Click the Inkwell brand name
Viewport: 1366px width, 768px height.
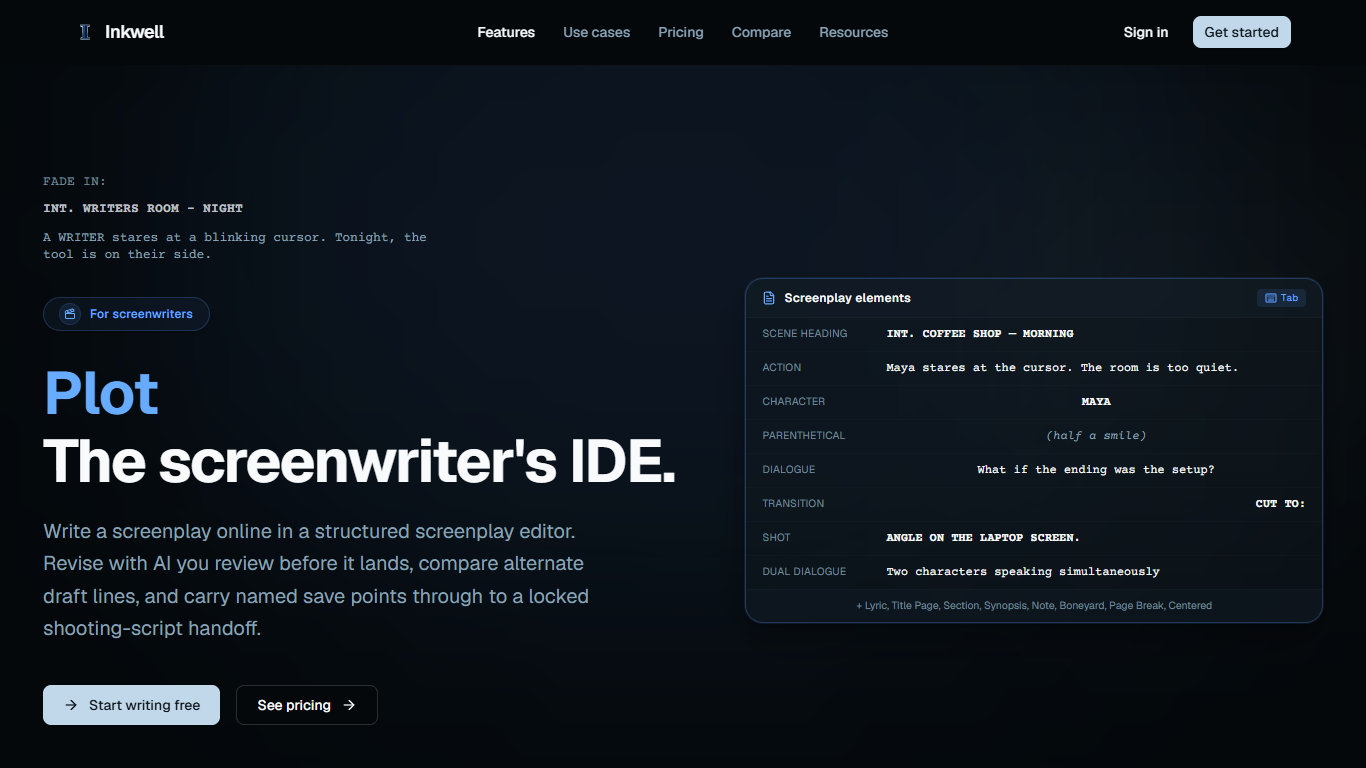click(x=135, y=32)
